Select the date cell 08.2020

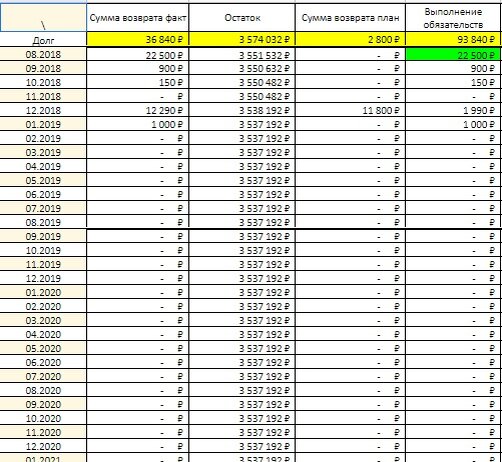click(x=43, y=390)
